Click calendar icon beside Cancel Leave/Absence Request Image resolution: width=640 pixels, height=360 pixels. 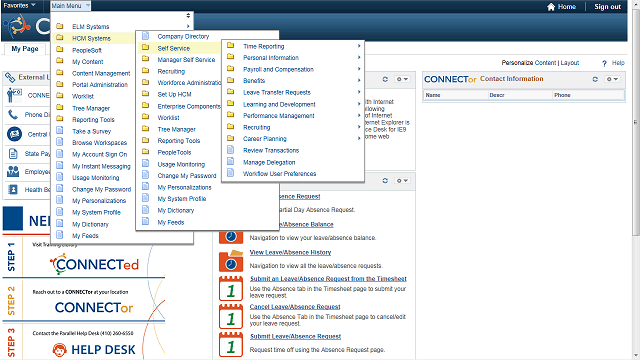(231, 316)
